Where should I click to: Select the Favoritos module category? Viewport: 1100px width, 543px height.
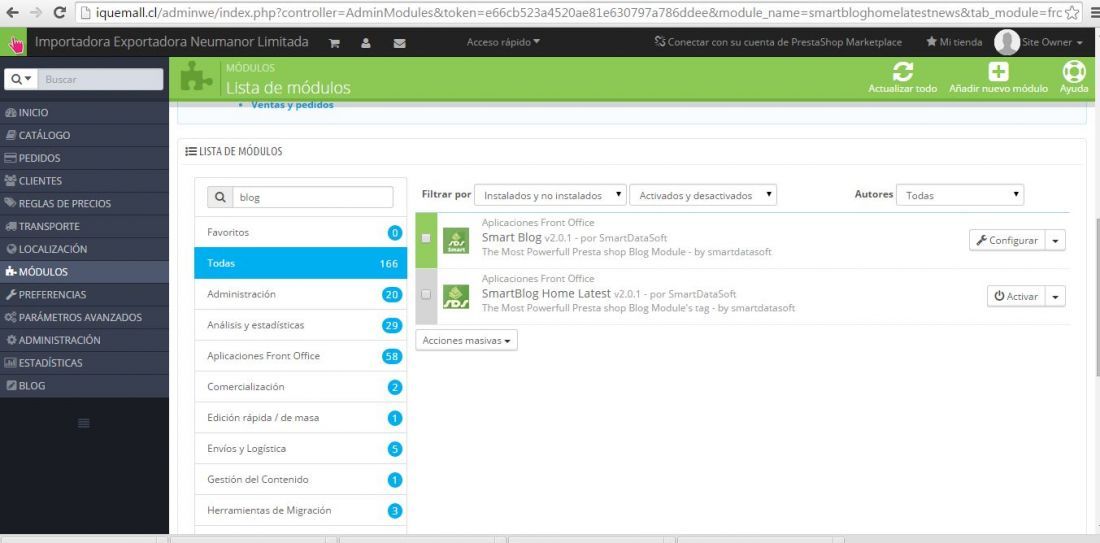coord(300,232)
